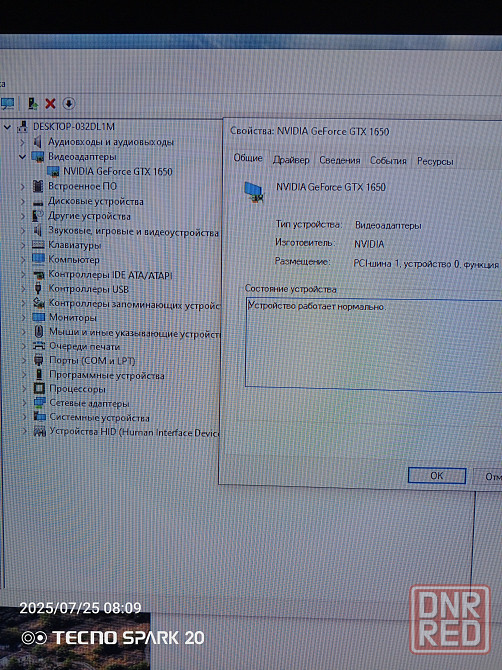Click the scan hardware changes monitor icon
The height and width of the screenshot is (670, 502).
tap(8, 103)
